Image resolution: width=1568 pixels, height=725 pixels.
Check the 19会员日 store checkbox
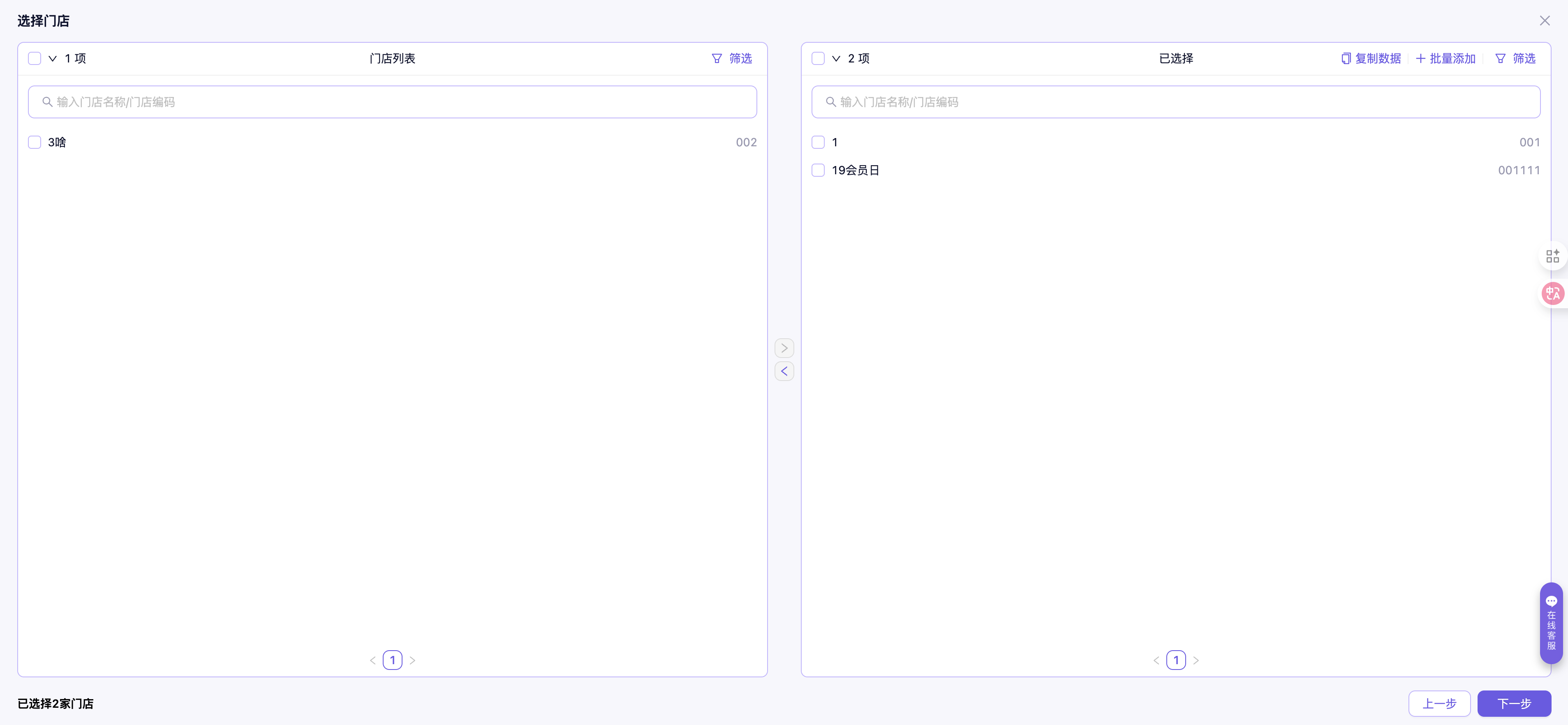[x=818, y=171]
